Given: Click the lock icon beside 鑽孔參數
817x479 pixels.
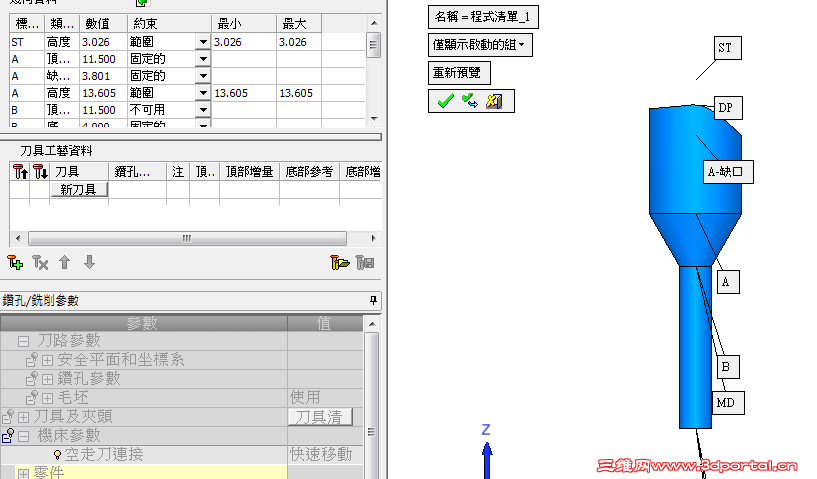Looking at the screenshot, I should tap(32, 378).
